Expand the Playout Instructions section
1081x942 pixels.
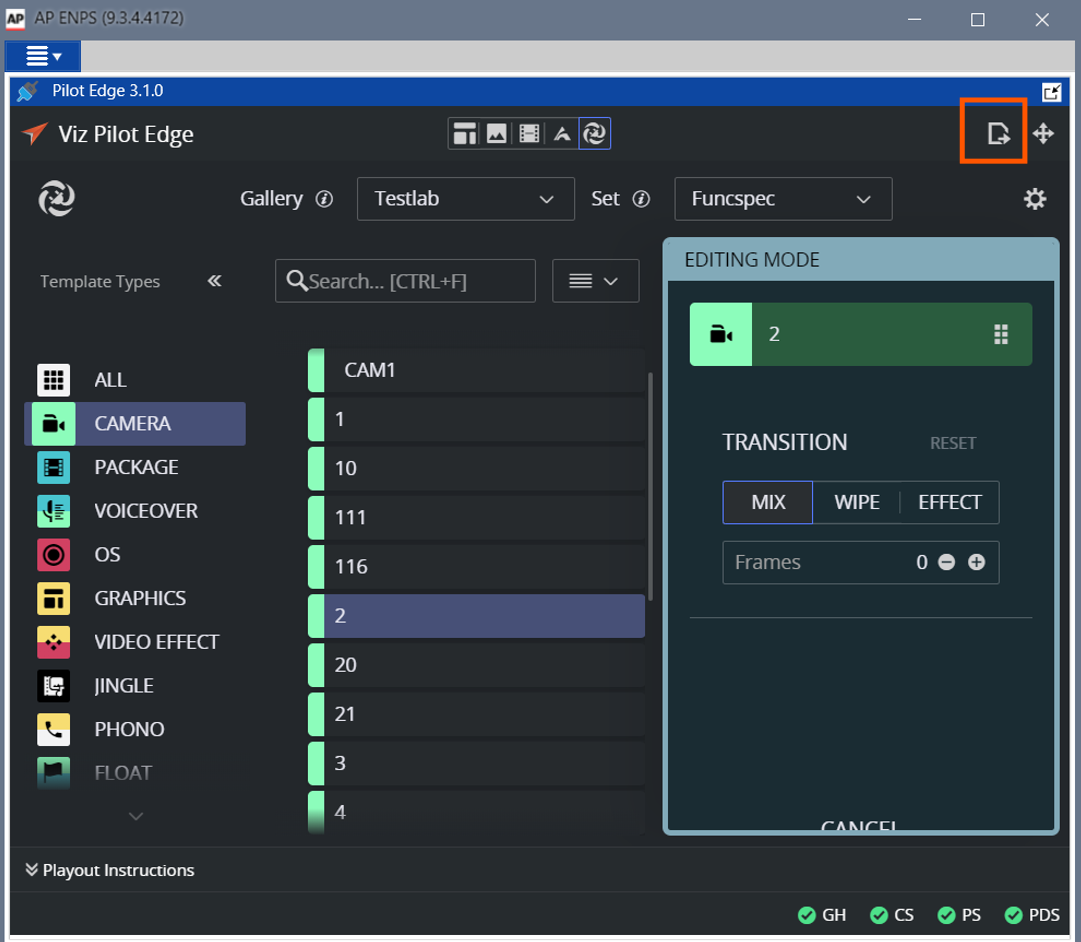point(110,870)
